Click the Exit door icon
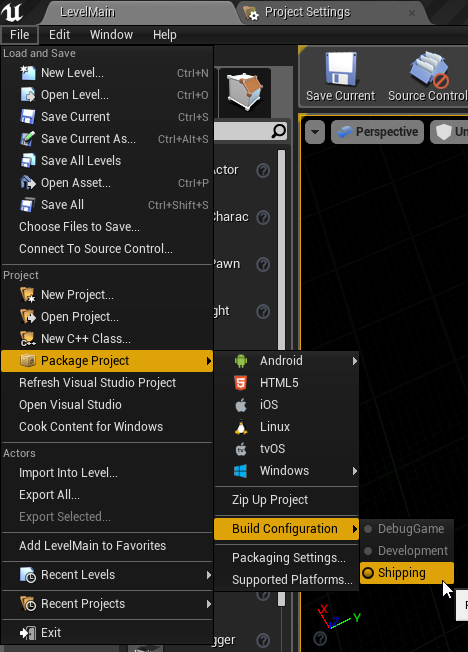Screen dimensions: 468x652 coord(28,633)
